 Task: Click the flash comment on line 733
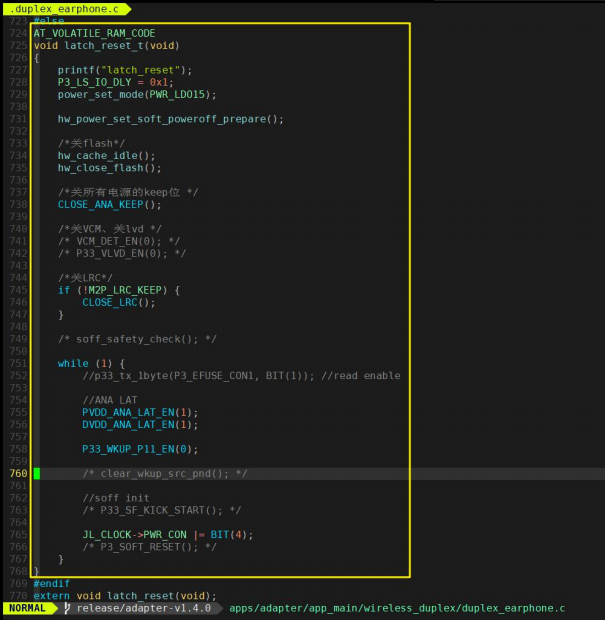(91, 143)
